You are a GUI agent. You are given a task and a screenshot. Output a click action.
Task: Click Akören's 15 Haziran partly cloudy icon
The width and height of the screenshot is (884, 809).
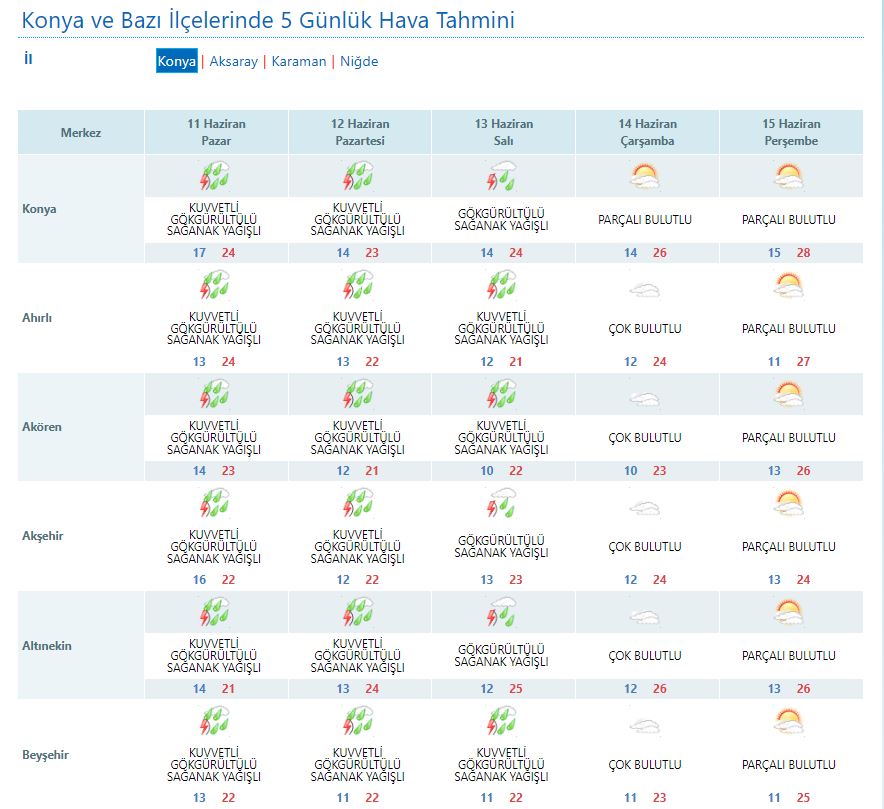point(789,395)
